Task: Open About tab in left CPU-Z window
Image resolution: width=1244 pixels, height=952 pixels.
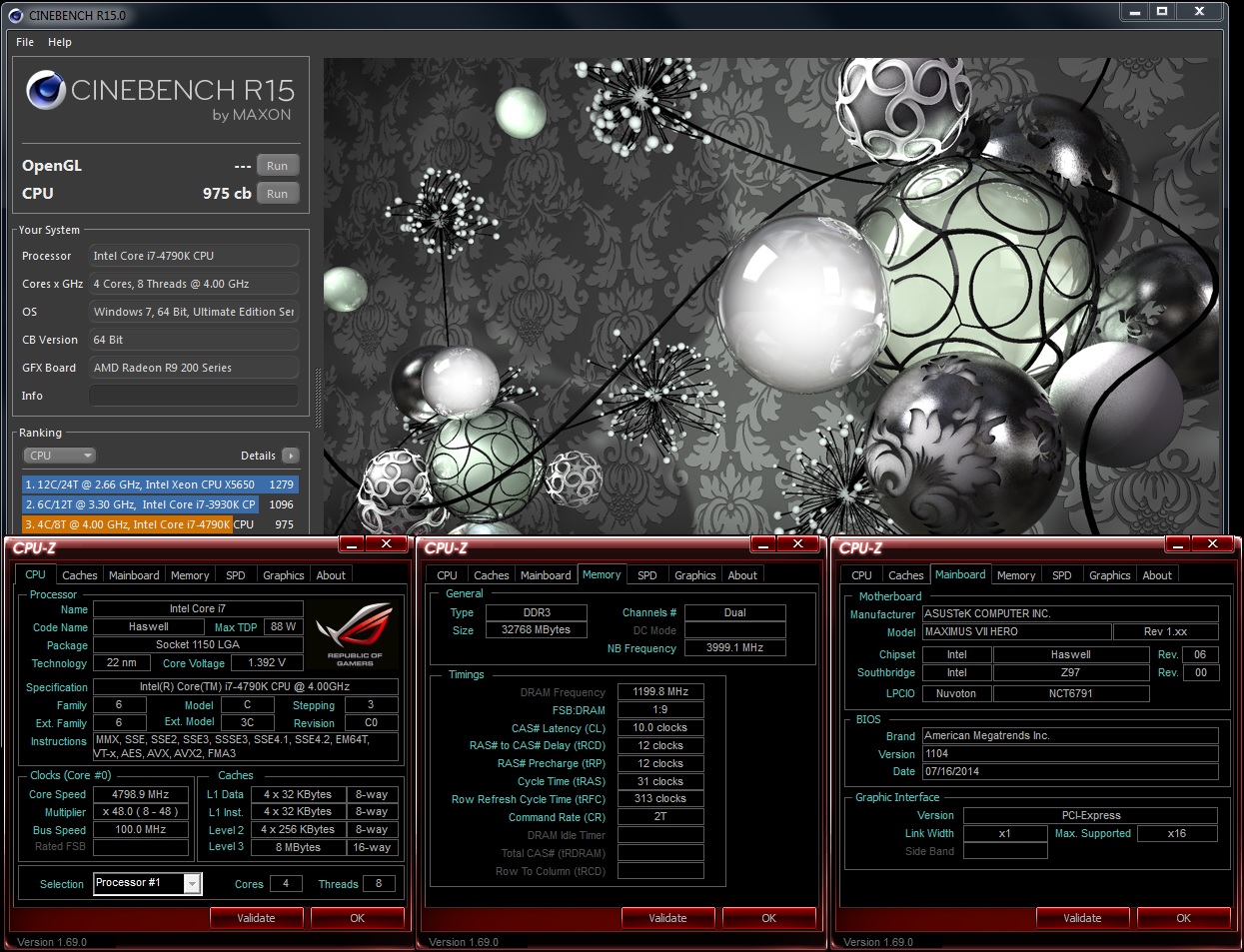Action: click(x=331, y=575)
